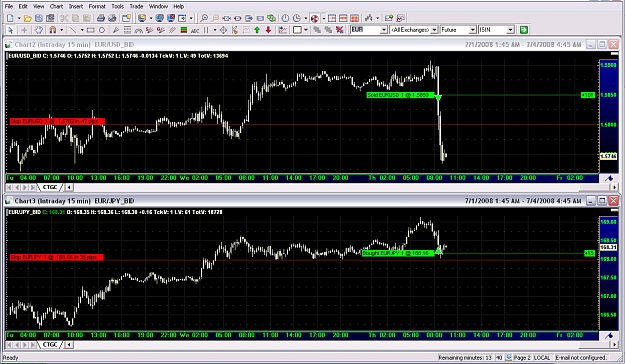Screen dimensions: 625x364
Task: Open the Future type dropdown
Action: pyautogui.click(x=472, y=30)
